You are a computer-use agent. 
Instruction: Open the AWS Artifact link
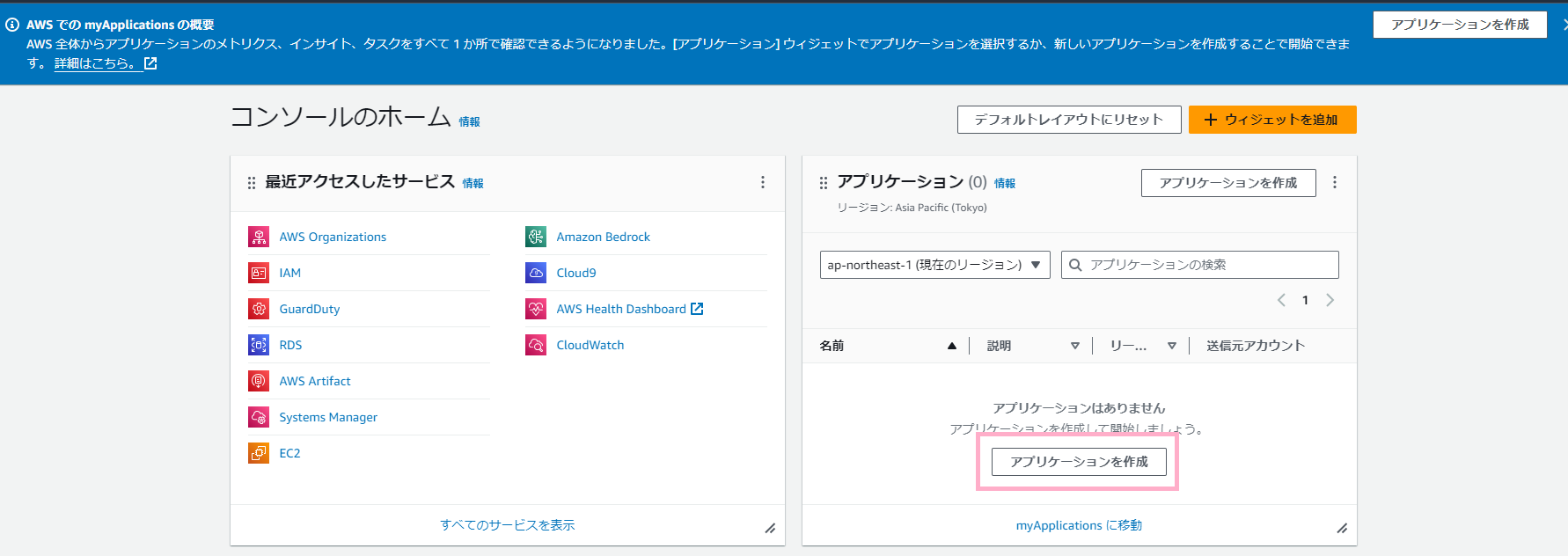[x=315, y=381]
